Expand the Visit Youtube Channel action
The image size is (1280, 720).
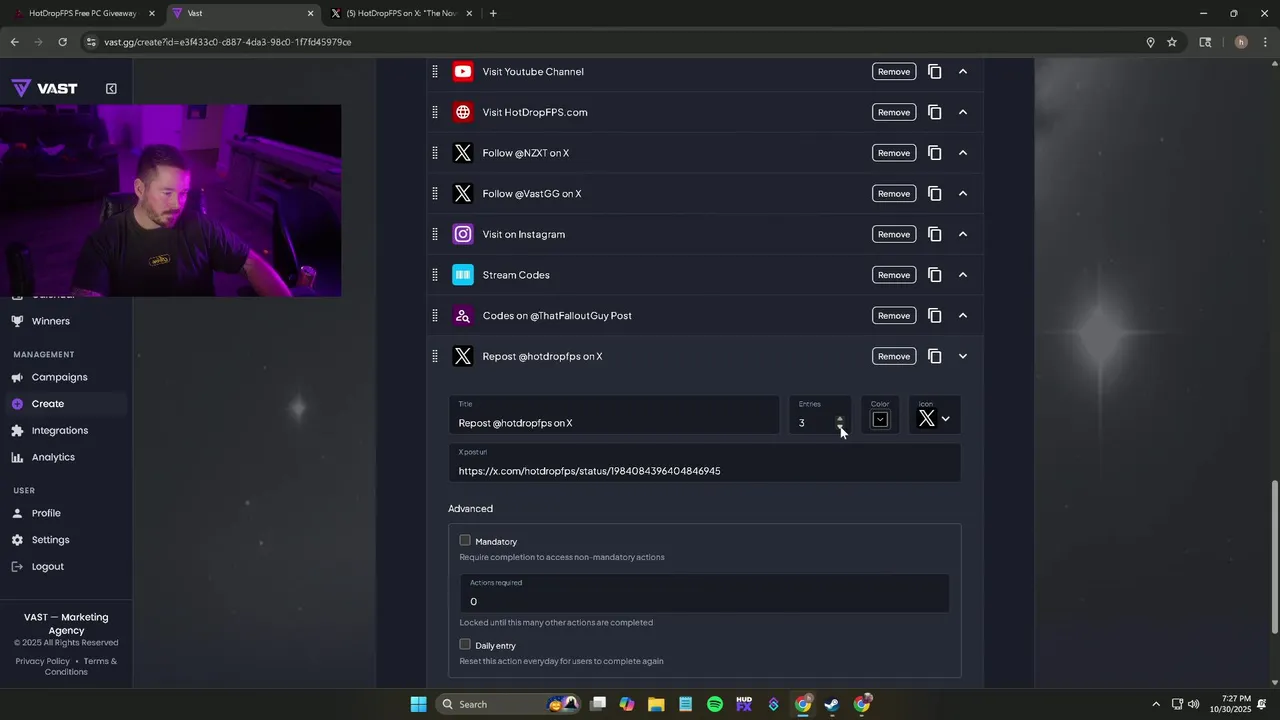[963, 72]
